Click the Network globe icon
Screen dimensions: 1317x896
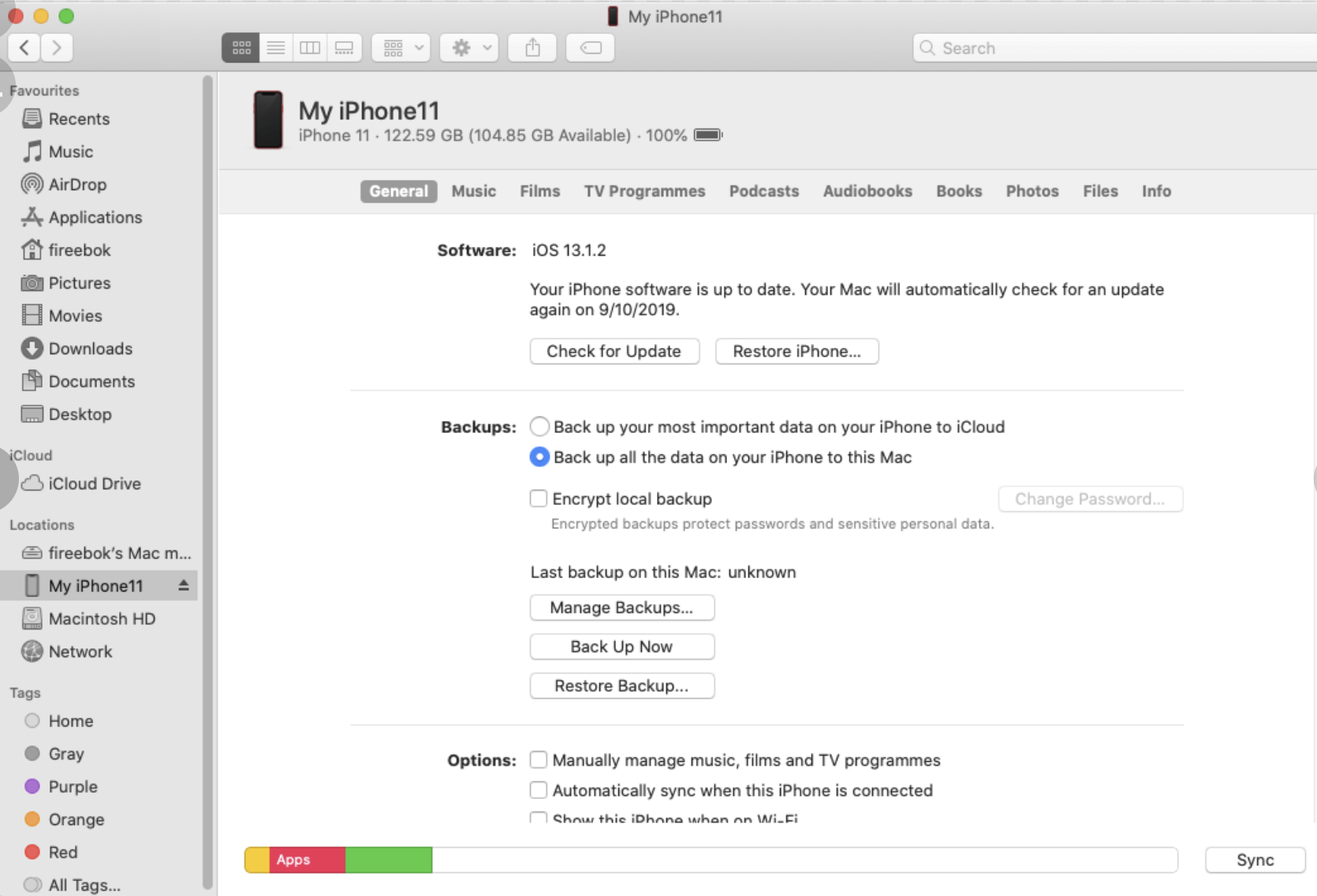click(x=32, y=651)
